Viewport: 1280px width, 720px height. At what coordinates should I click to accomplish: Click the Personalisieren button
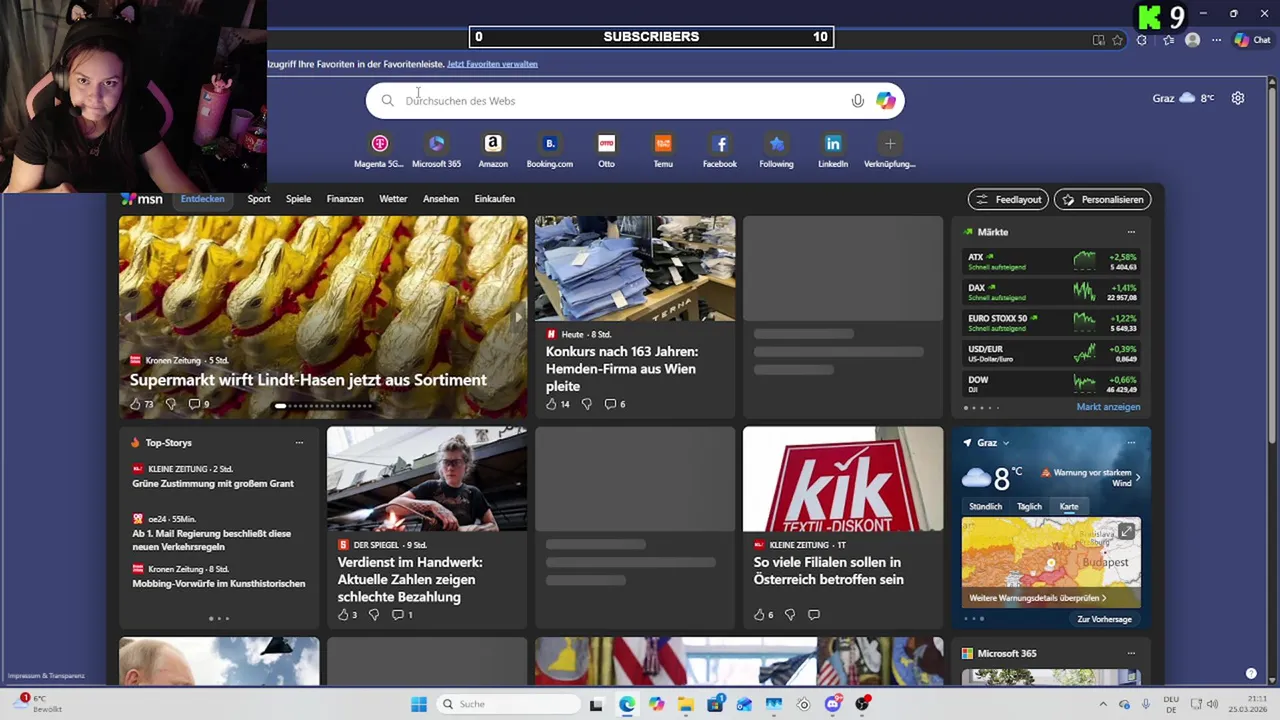click(1103, 199)
